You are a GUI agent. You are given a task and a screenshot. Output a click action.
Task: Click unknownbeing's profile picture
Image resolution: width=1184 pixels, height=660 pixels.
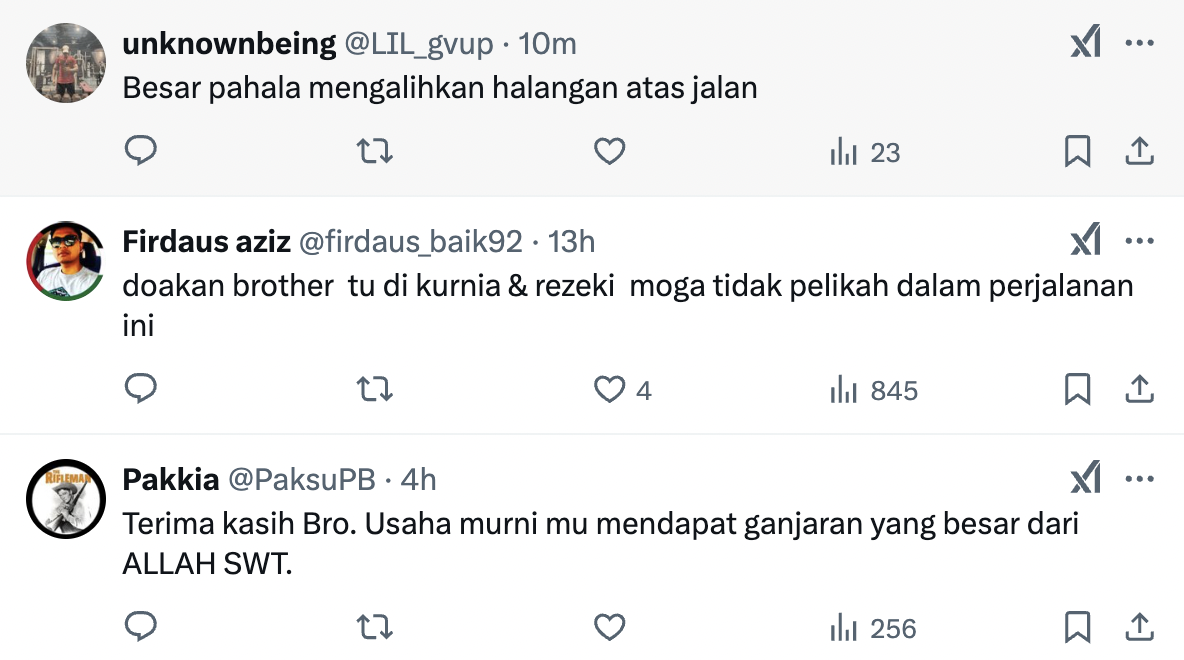tap(65, 62)
